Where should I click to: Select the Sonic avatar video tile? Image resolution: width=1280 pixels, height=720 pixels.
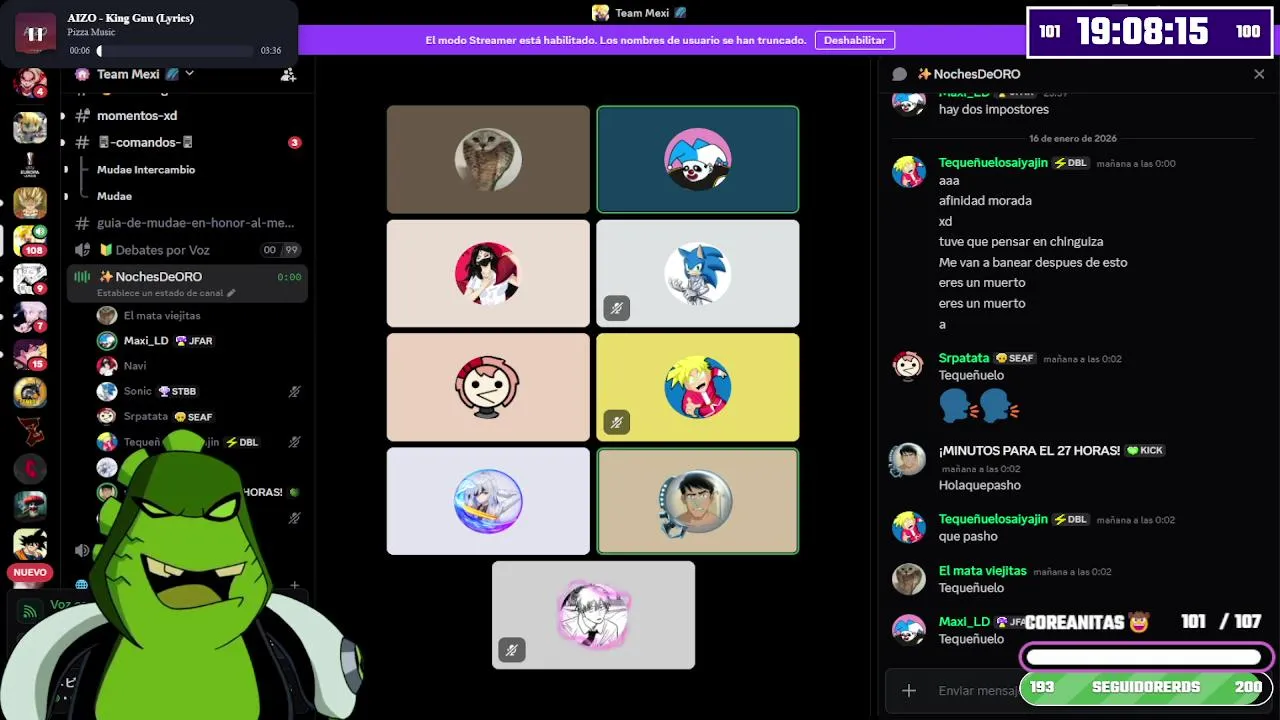(x=698, y=273)
